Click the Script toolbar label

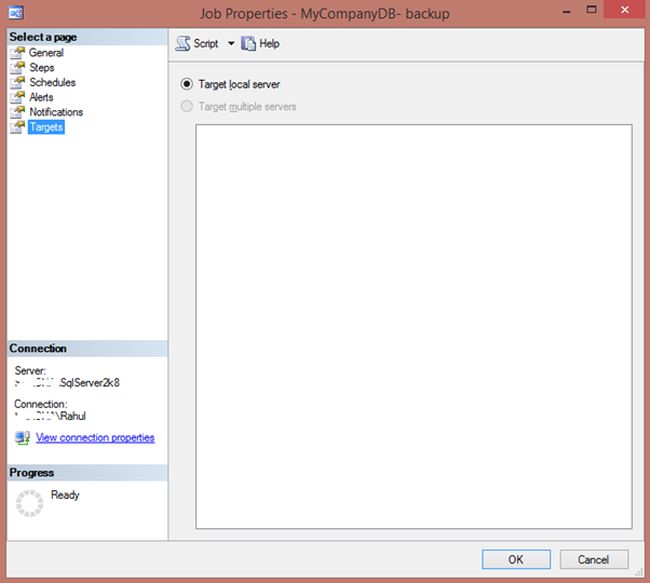pyautogui.click(x=206, y=44)
